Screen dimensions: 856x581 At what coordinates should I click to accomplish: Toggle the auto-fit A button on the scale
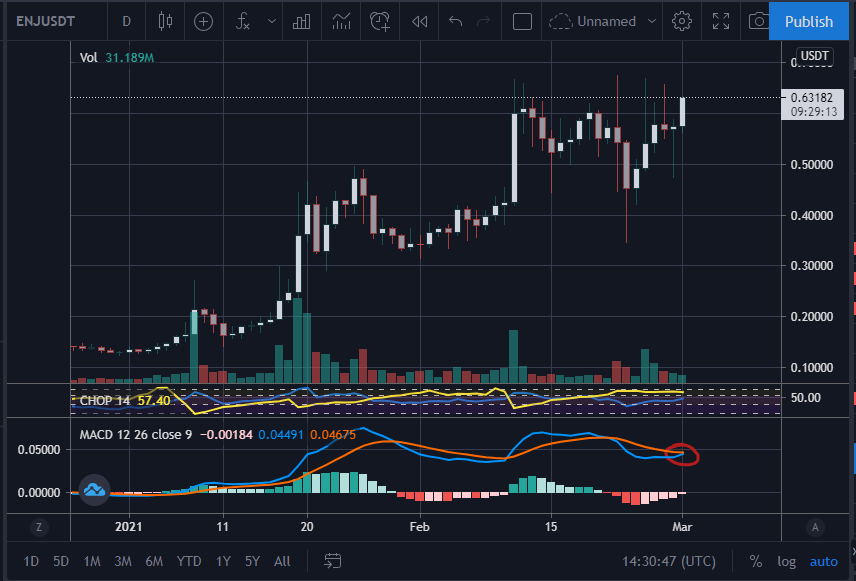coord(815,527)
